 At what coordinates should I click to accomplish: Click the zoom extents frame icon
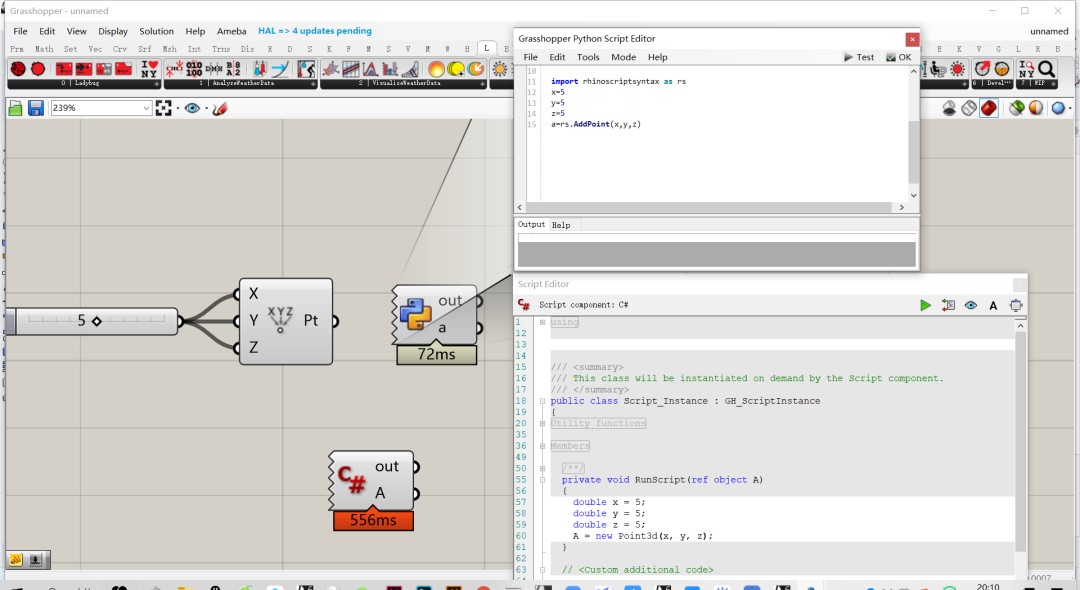click(163, 108)
